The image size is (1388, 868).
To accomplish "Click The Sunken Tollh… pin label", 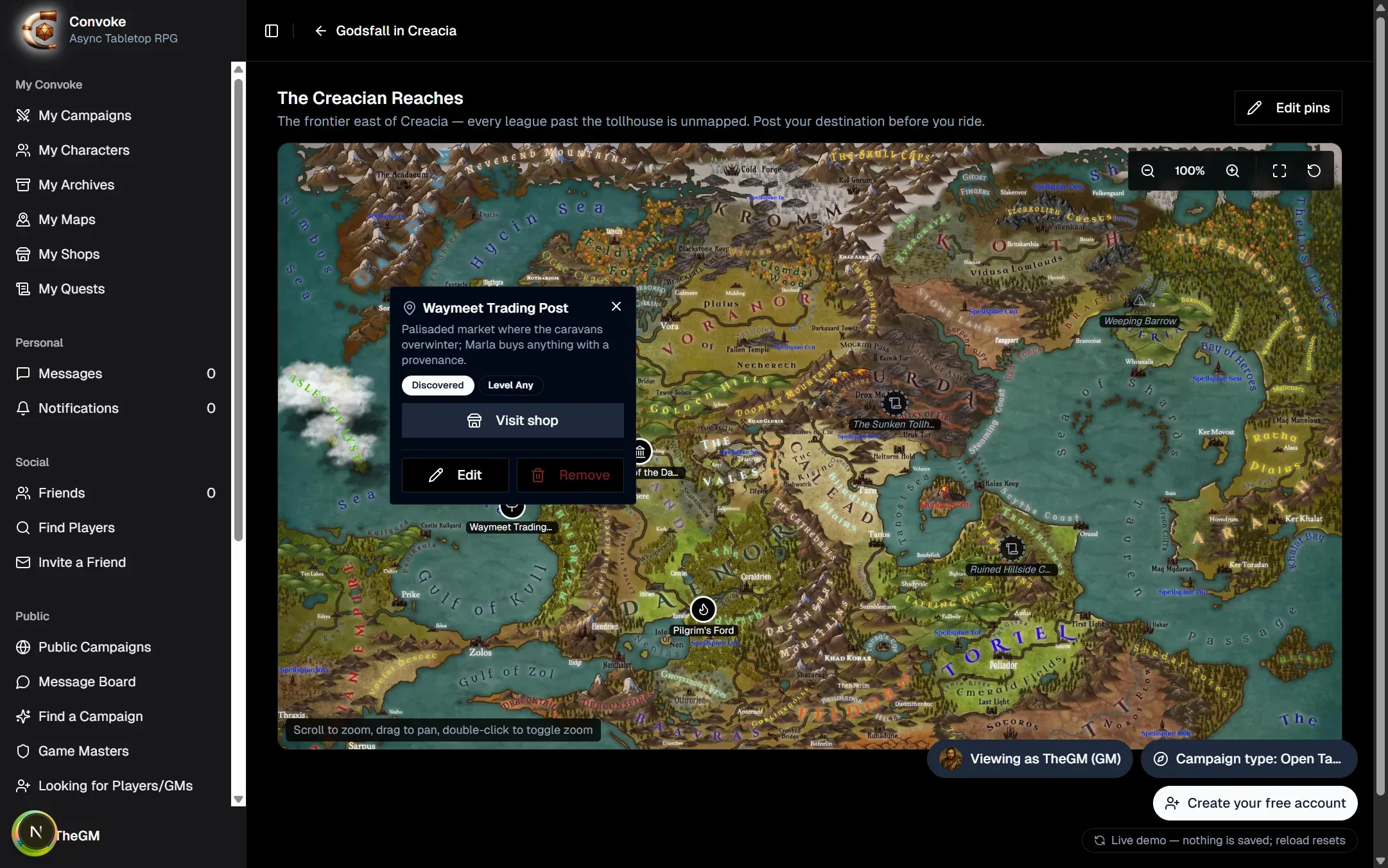I will pos(894,424).
